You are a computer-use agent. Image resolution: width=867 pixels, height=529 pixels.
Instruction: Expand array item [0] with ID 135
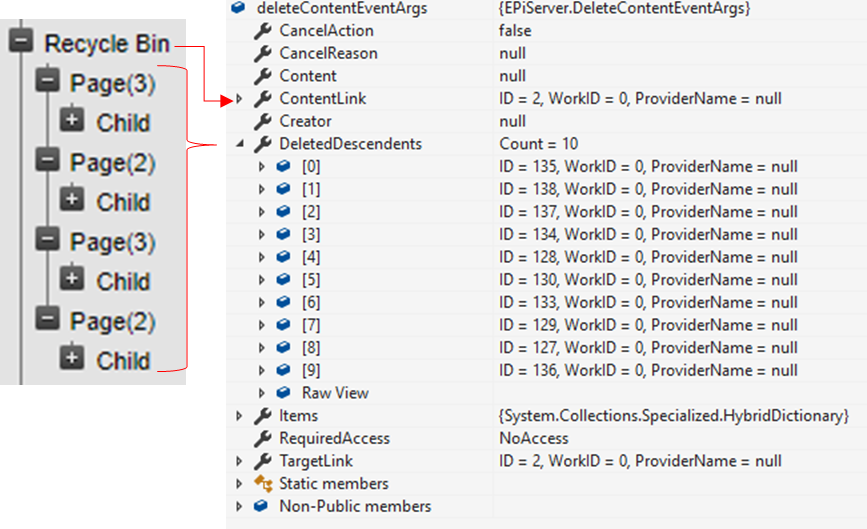pyautogui.click(x=262, y=167)
